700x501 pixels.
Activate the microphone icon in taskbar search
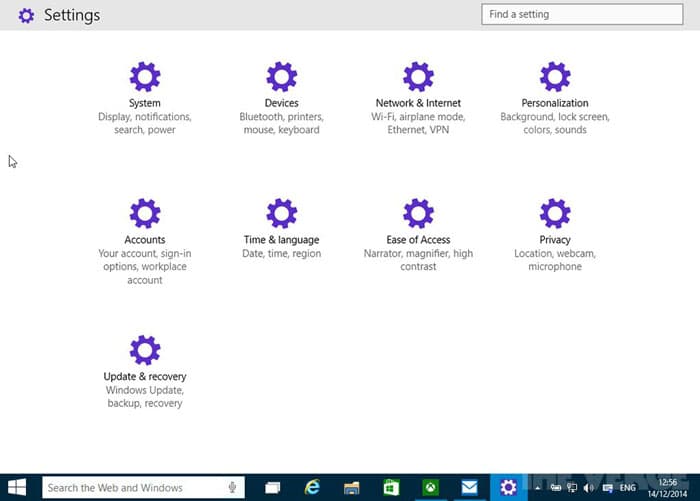click(232, 487)
